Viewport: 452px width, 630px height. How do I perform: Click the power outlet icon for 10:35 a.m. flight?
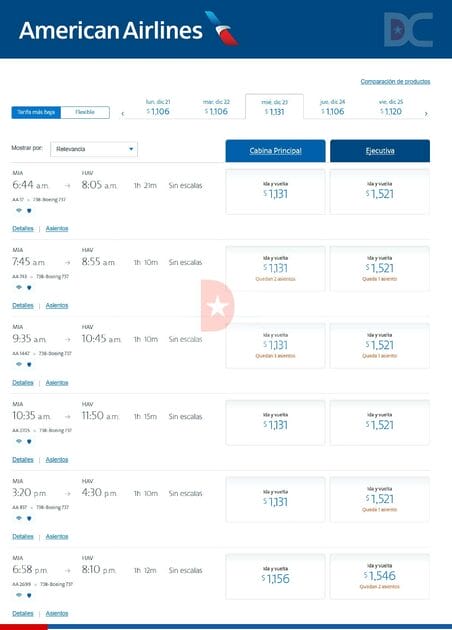pos(29,441)
